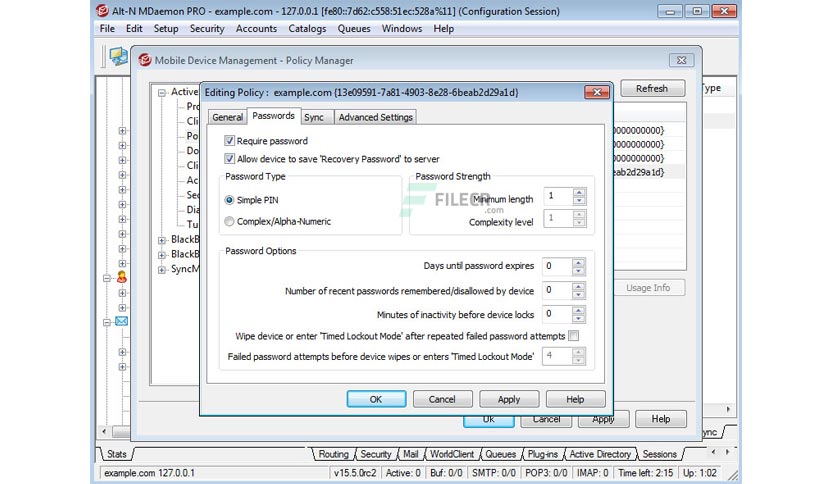Open the Sessions bottom tab
Image resolution: width=836 pixels, height=484 pixels.
click(x=660, y=454)
